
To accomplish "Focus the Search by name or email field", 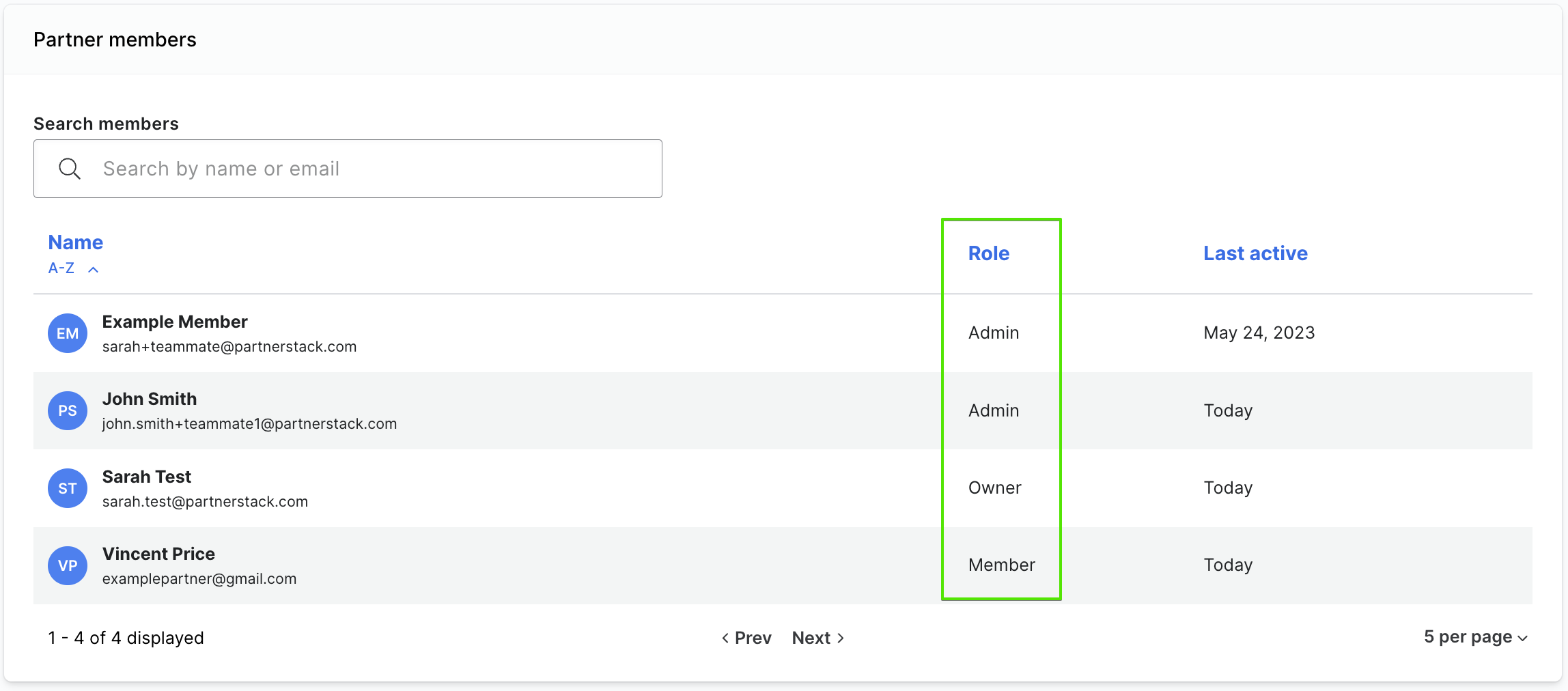I will coord(348,169).
